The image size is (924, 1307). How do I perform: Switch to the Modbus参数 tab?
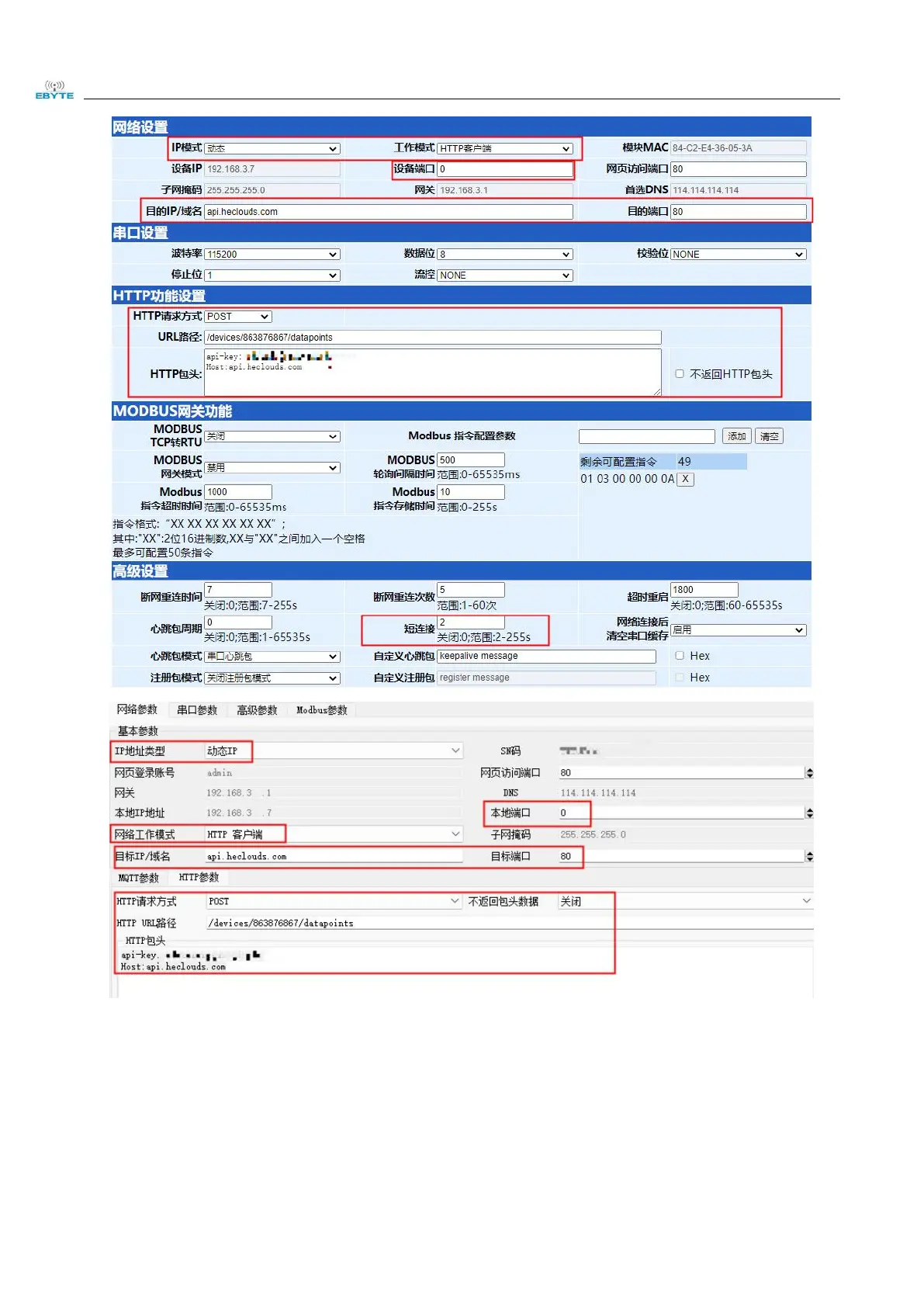point(322,709)
